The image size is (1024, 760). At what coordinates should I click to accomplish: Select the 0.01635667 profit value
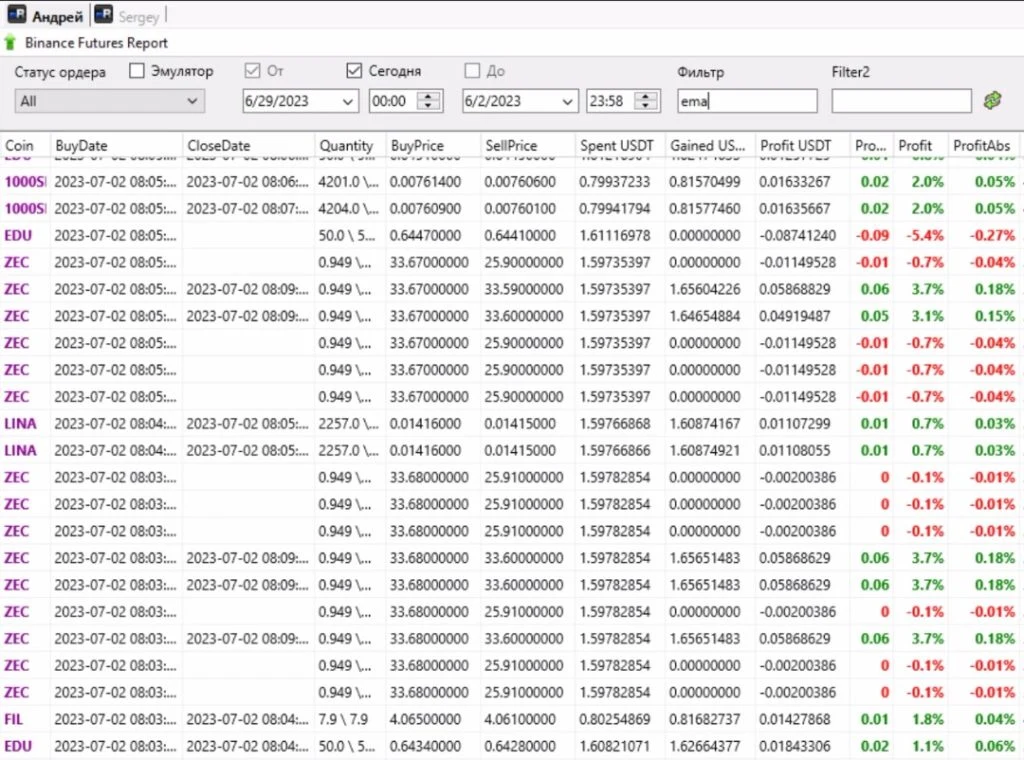(794, 209)
